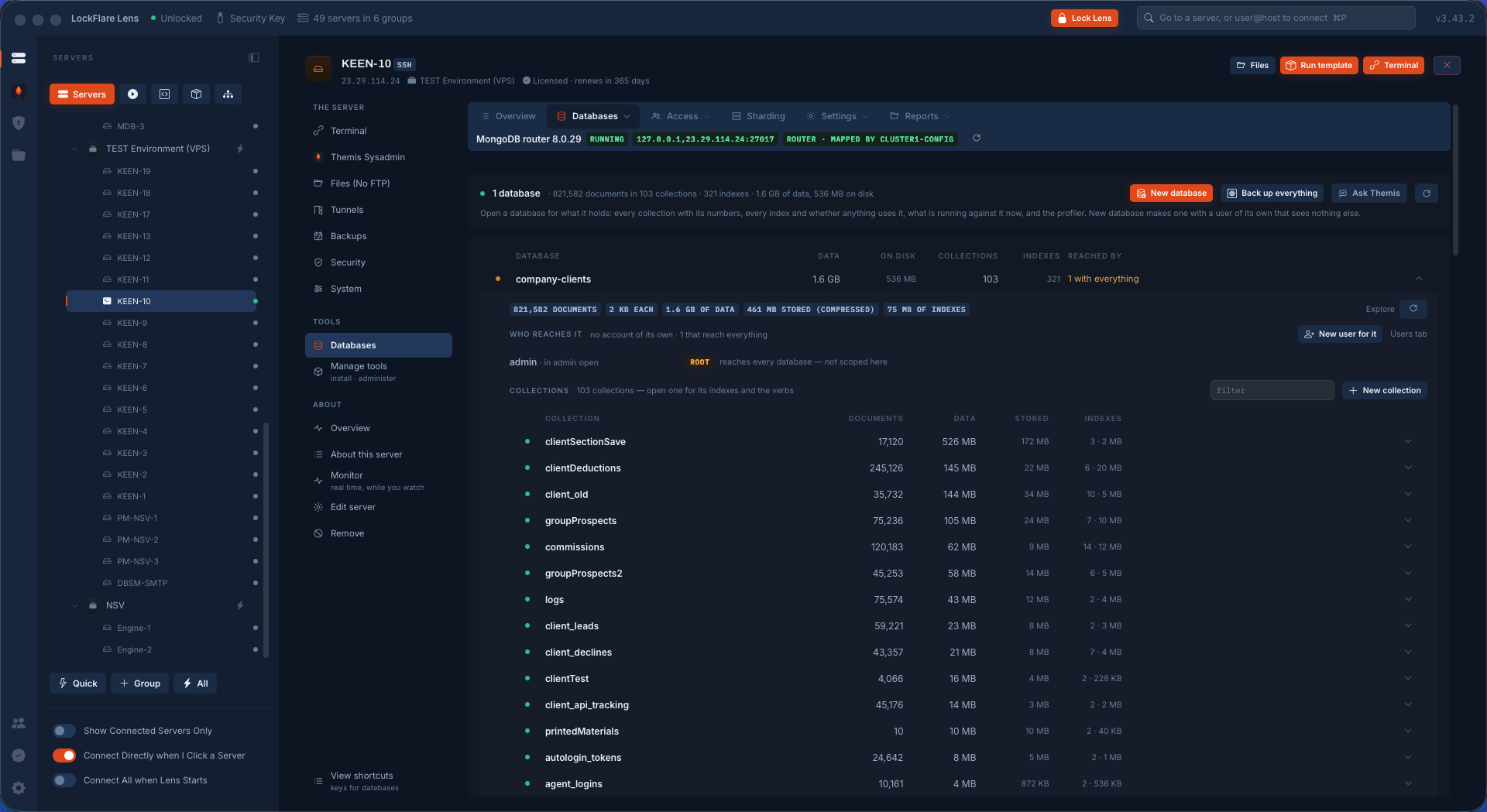Refresh the MongoDB router status
This screenshot has height=812, width=1487.
coord(977,139)
